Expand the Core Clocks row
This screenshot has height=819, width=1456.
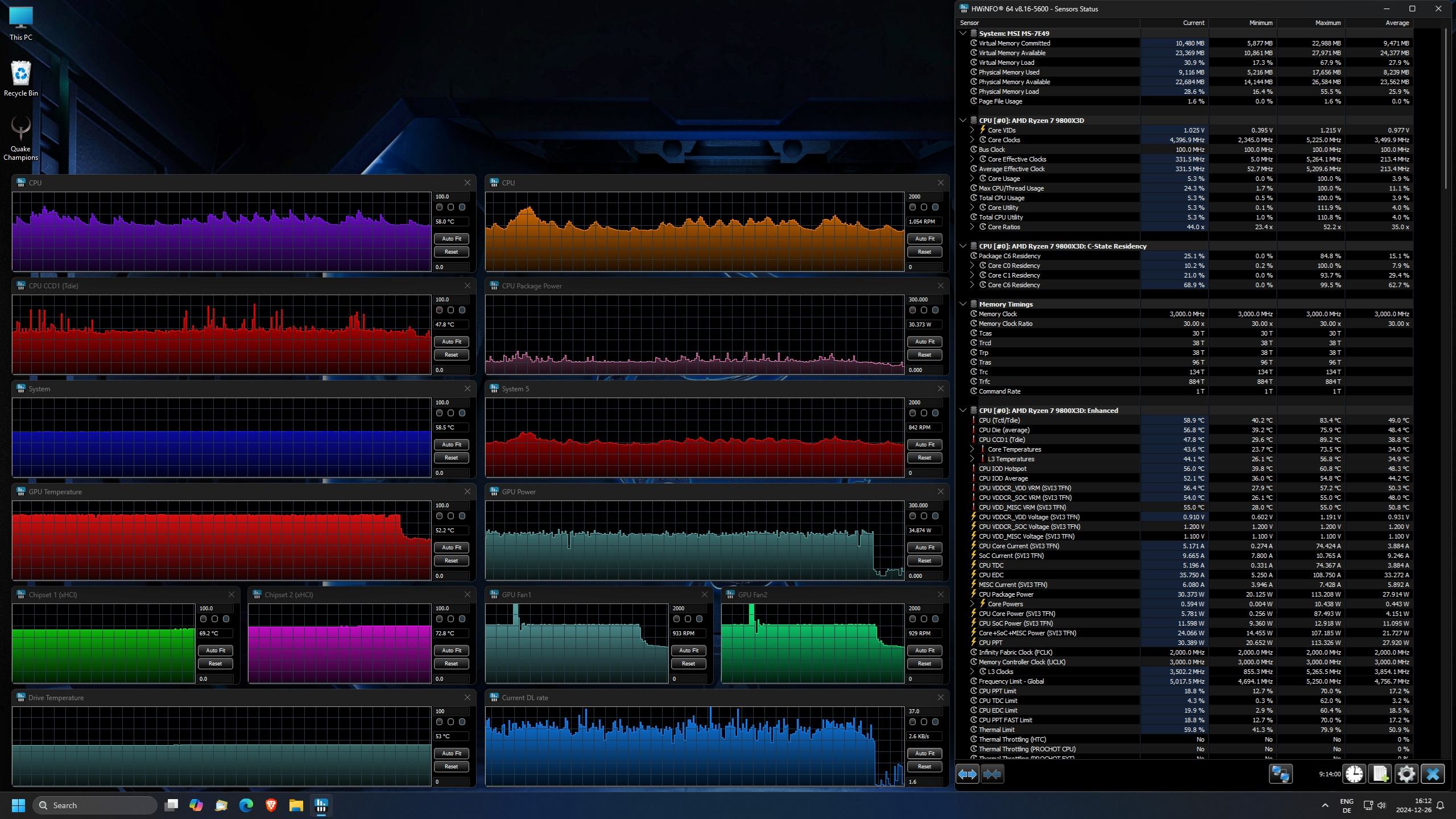tap(972, 140)
